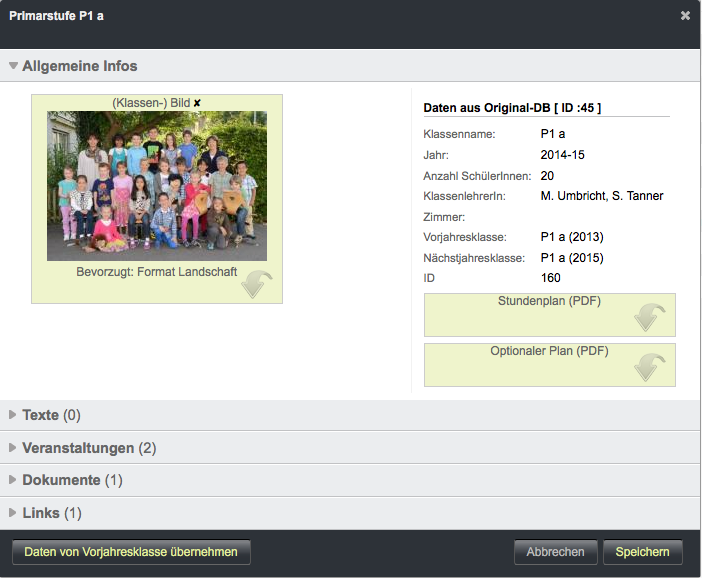Click the Zimmer: field label
Viewport: 702px width, 578px height.
444,217
